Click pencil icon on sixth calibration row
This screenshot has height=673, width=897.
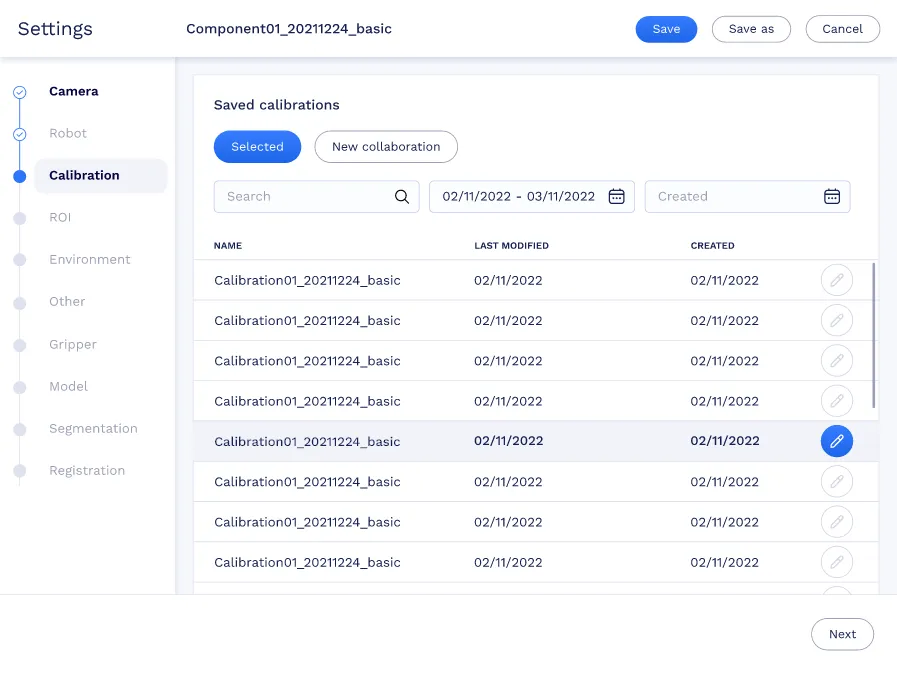(836, 481)
